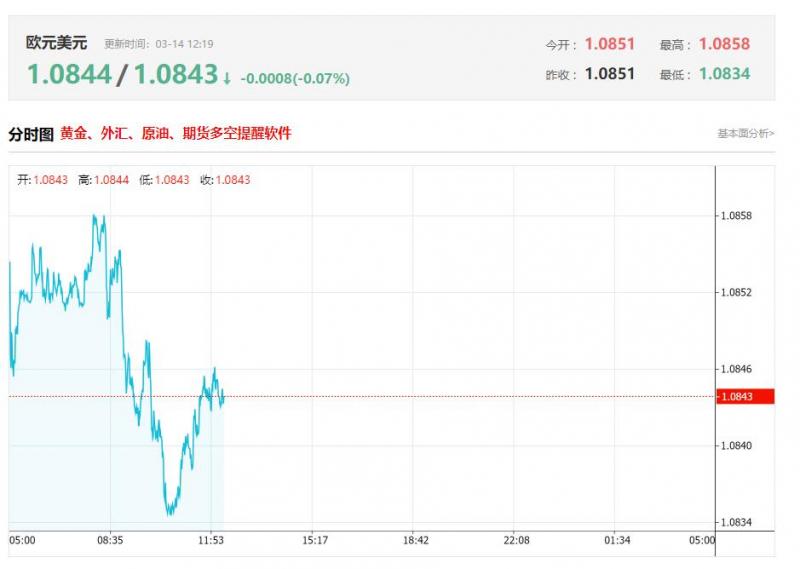Select the 分时图 heading tab
The height and width of the screenshot is (569, 800).
(x=31, y=134)
